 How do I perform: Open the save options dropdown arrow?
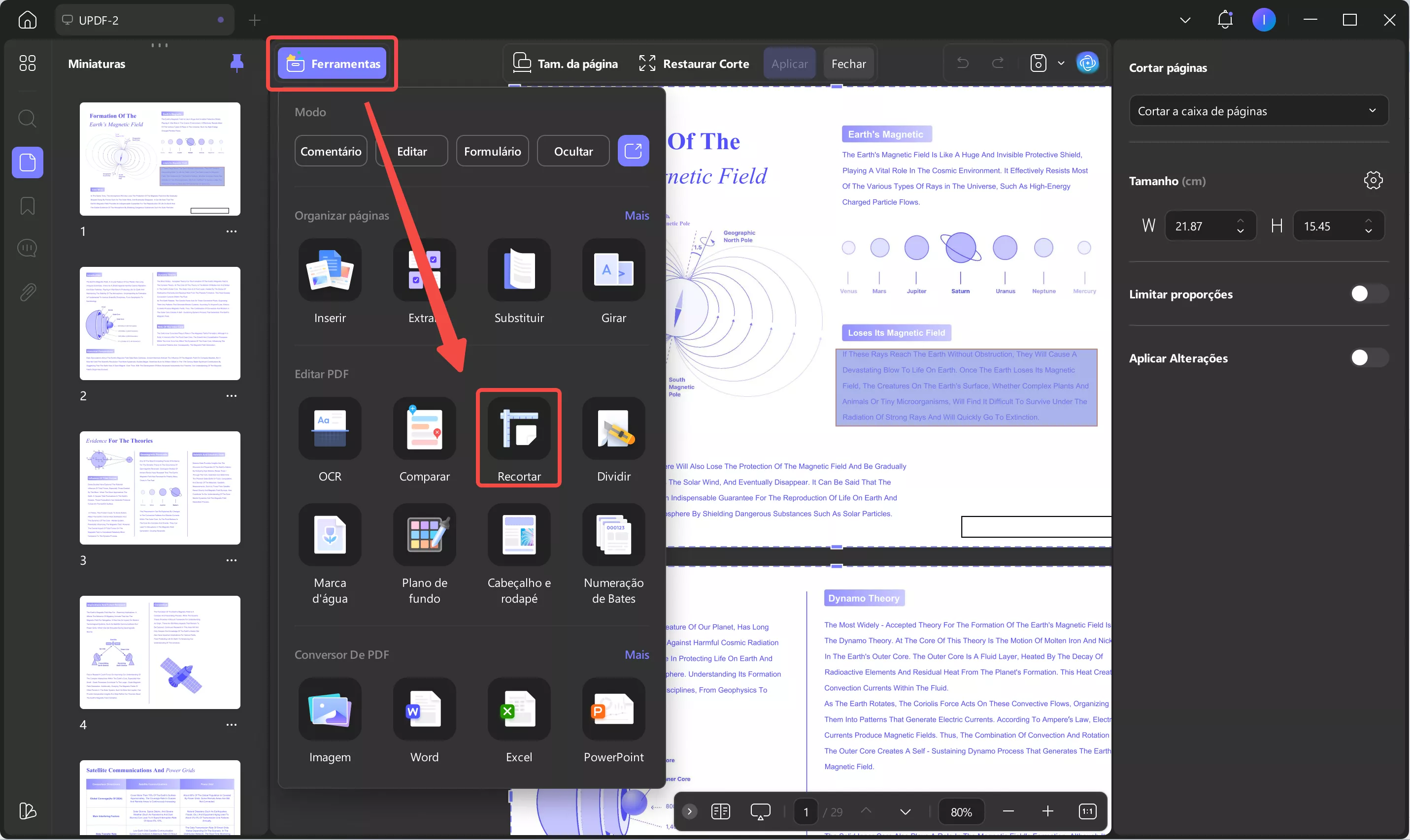pos(1061,63)
